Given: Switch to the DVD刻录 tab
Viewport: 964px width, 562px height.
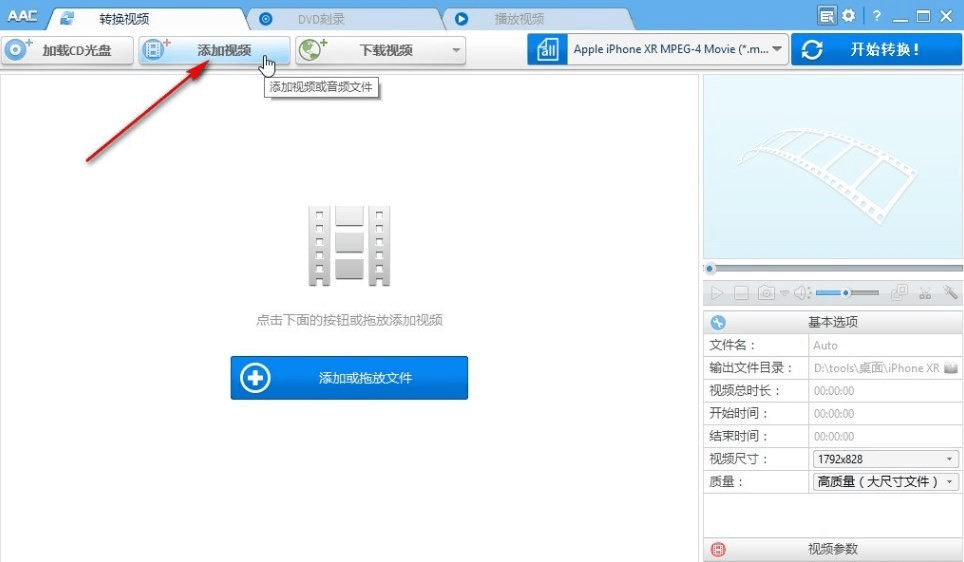Looking at the screenshot, I should (321, 19).
